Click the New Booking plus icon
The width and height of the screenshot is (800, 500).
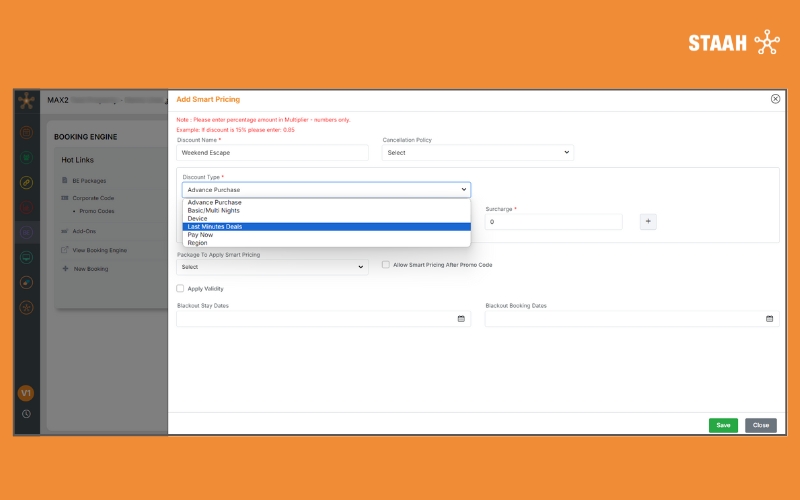(x=65, y=268)
